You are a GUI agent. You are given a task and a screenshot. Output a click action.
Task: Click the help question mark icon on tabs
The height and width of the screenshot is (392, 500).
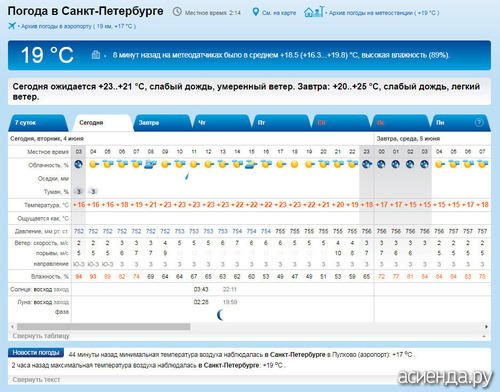(x=479, y=122)
